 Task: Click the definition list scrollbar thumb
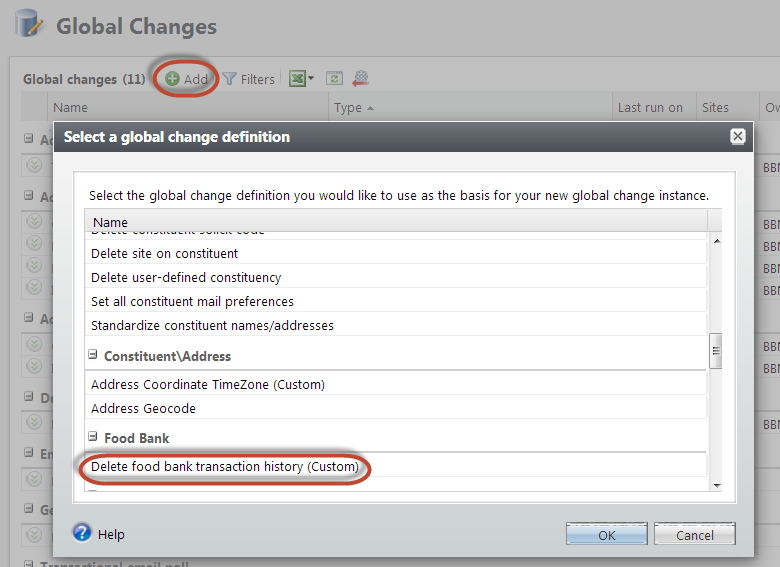tap(715, 350)
